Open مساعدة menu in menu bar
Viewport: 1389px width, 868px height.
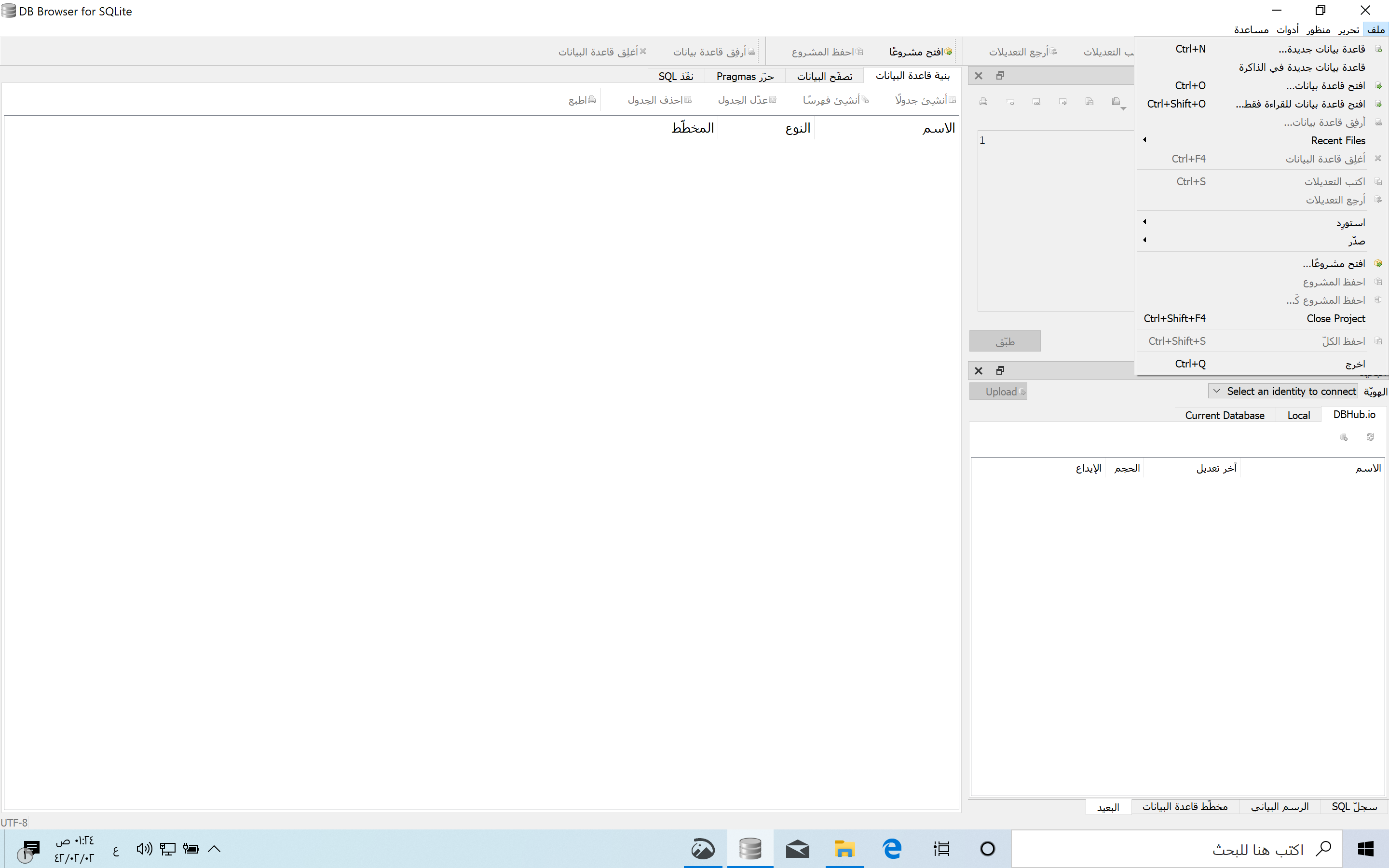[1251, 29]
